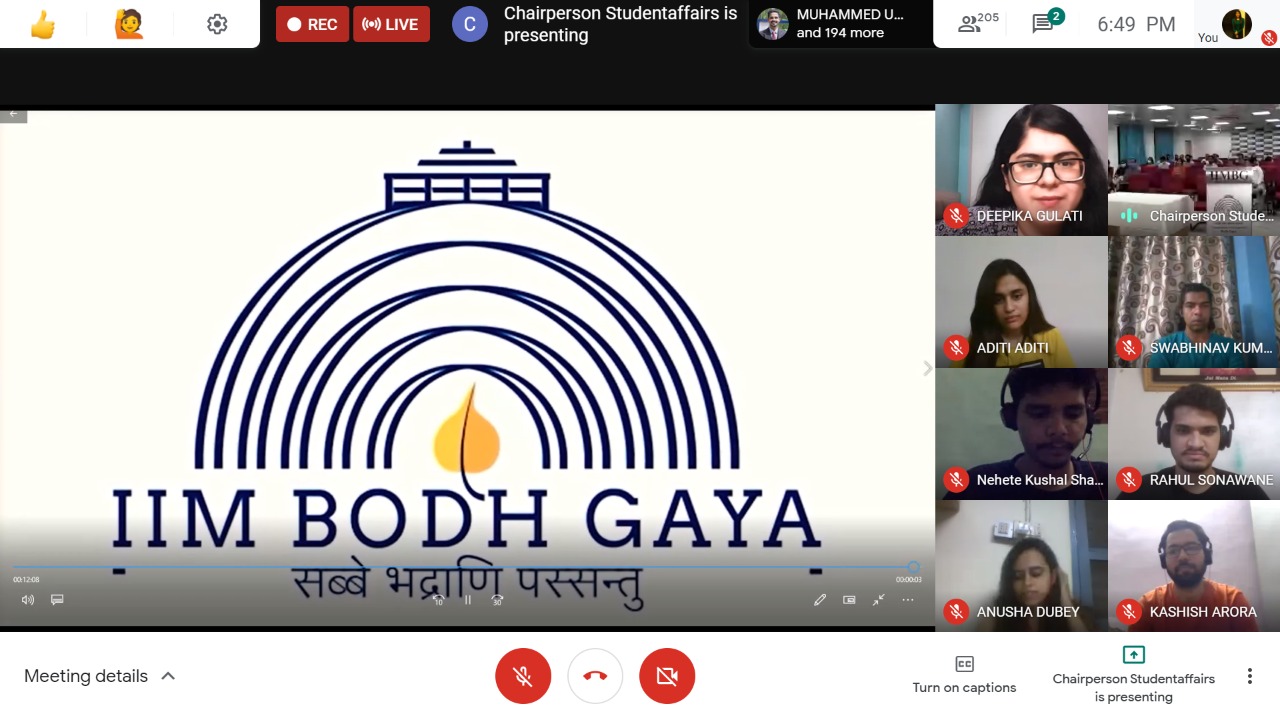Select Deepika Gulati's video tile
The height and width of the screenshot is (720, 1280).
(1021, 170)
